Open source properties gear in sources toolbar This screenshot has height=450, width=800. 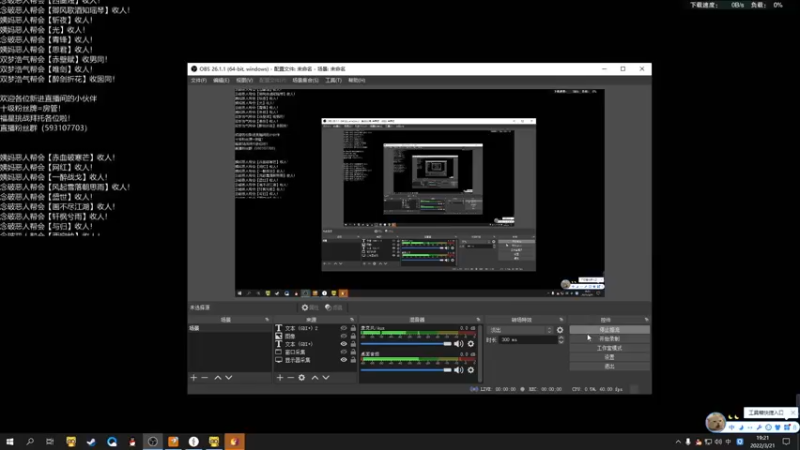[x=302, y=378]
